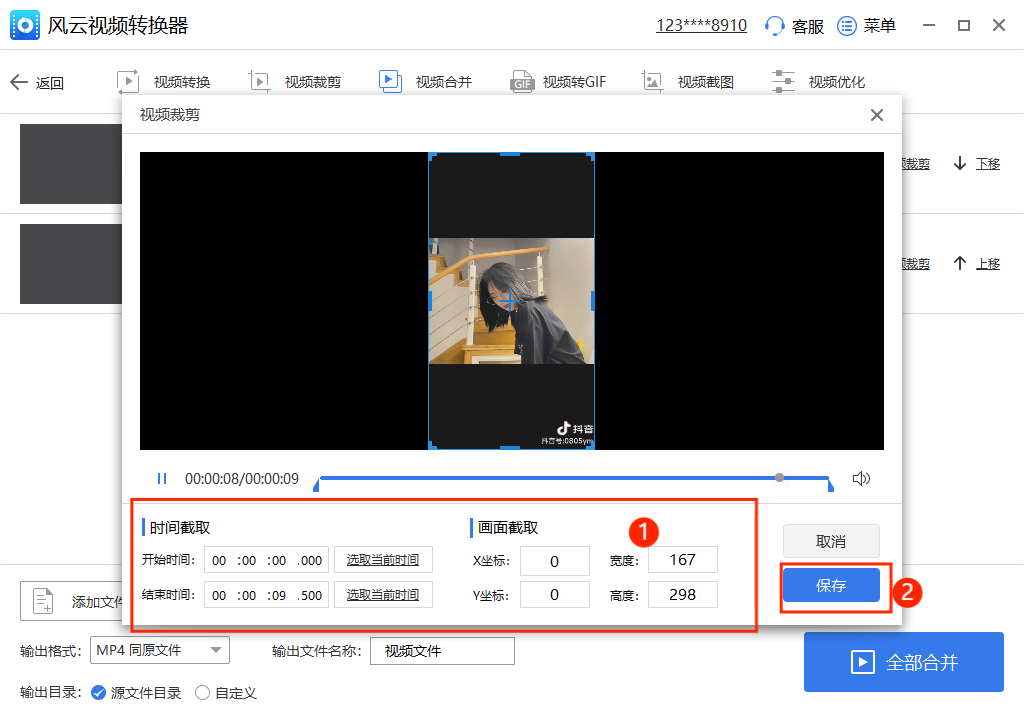Mute audio with the speaker icon
The height and width of the screenshot is (720, 1024).
(x=861, y=478)
